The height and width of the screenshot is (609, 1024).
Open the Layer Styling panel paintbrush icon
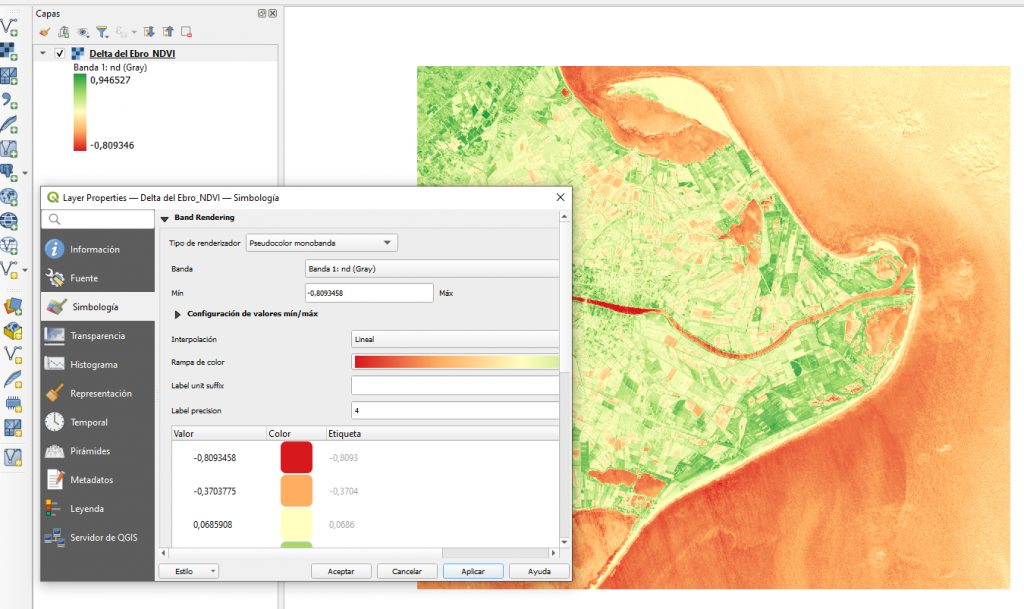tap(45, 32)
